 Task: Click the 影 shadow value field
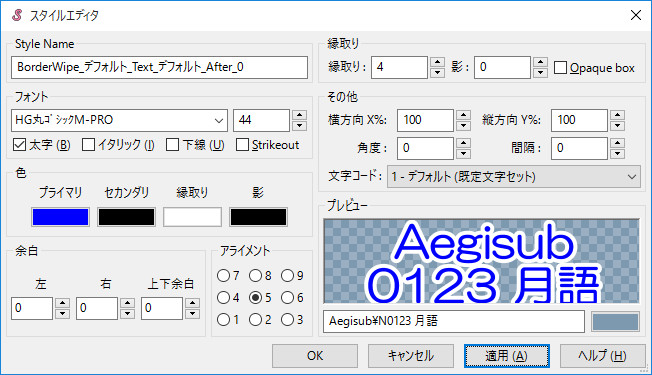pos(502,67)
